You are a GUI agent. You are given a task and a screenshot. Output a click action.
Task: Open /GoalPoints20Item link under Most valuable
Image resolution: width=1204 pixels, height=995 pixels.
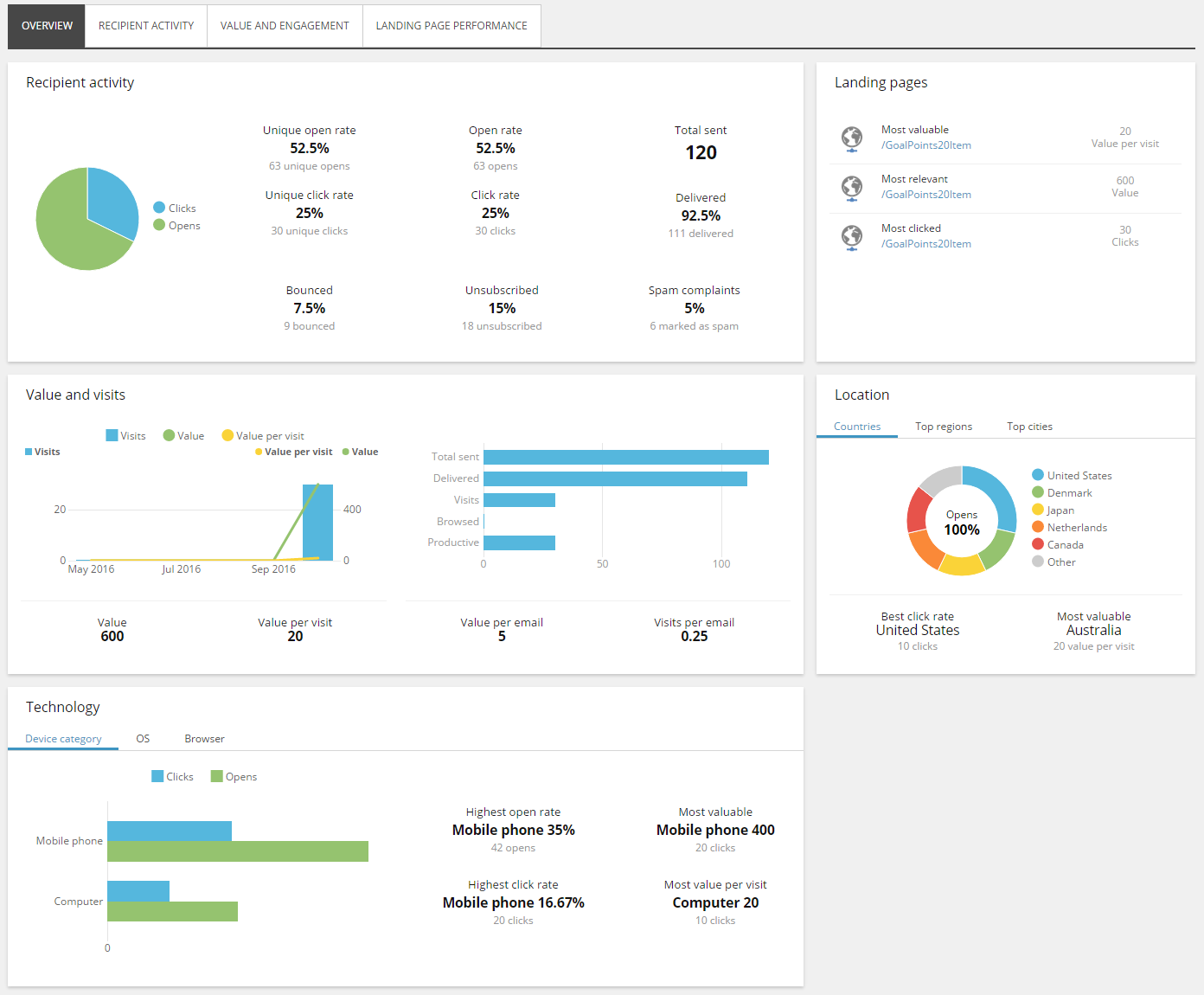pos(926,145)
